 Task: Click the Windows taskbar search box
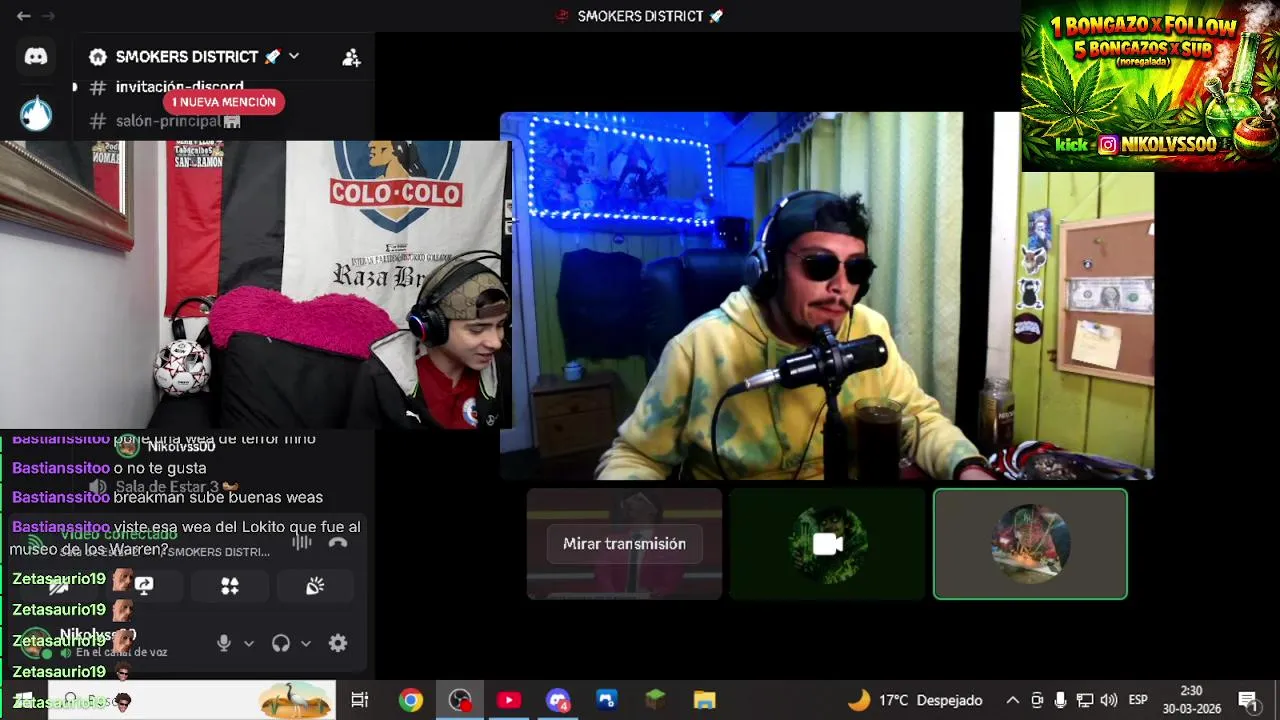point(190,700)
